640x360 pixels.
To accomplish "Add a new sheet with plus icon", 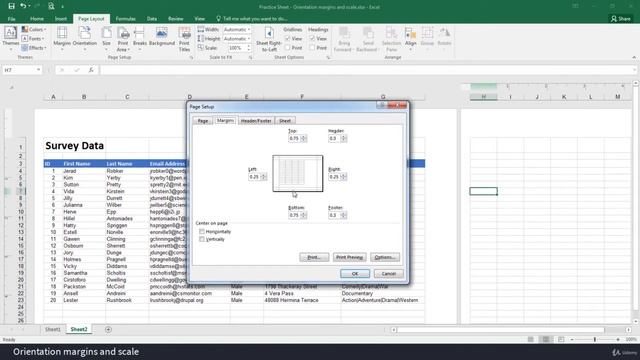I will pos(108,329).
